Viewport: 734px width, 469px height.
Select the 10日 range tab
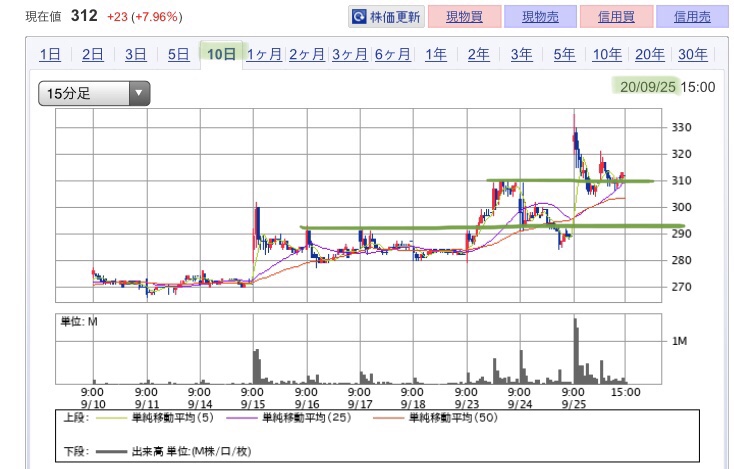[221, 54]
